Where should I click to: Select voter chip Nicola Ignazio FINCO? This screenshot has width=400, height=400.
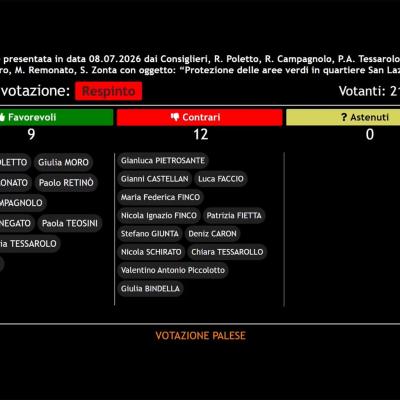159,216
